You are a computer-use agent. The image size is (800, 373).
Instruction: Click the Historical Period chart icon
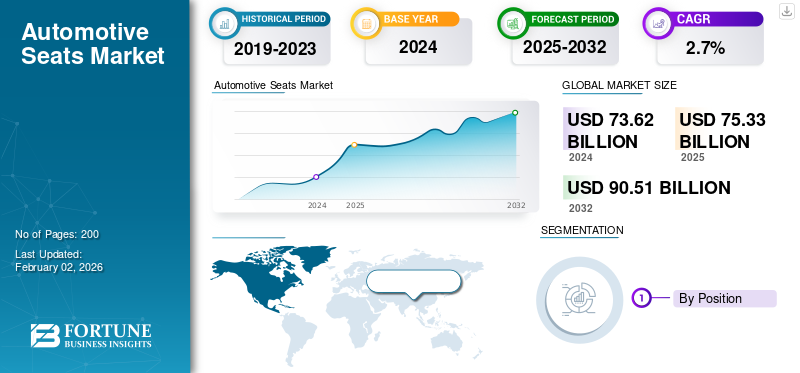(223, 23)
